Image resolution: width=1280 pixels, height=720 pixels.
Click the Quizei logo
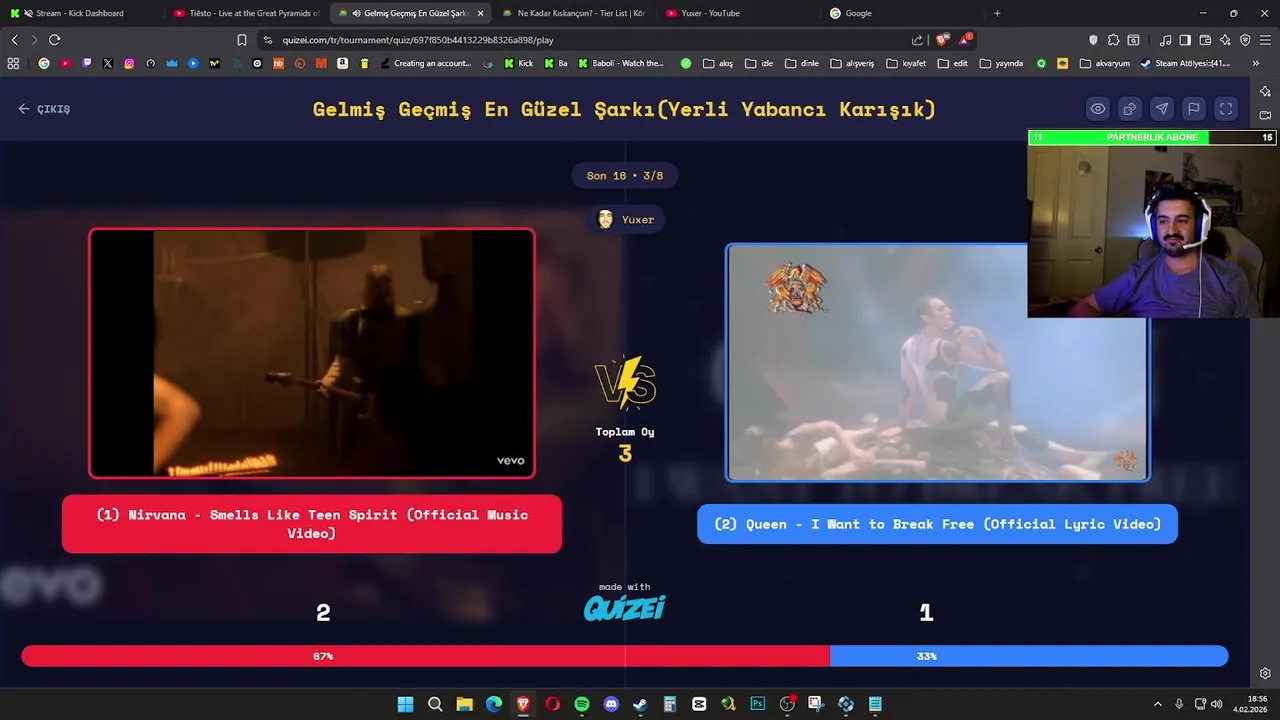625,608
